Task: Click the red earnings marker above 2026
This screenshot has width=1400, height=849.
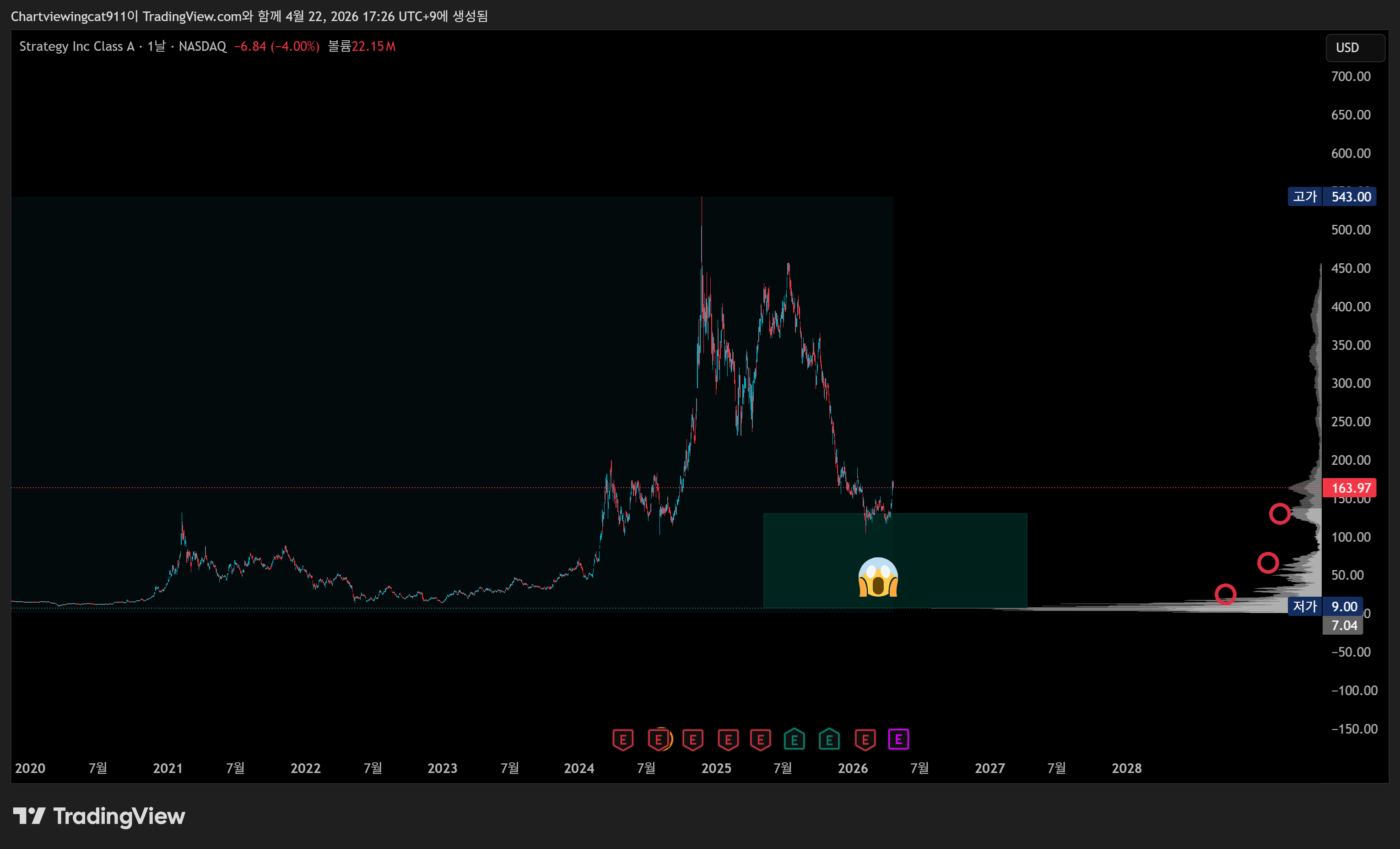Action: pyautogui.click(x=865, y=739)
